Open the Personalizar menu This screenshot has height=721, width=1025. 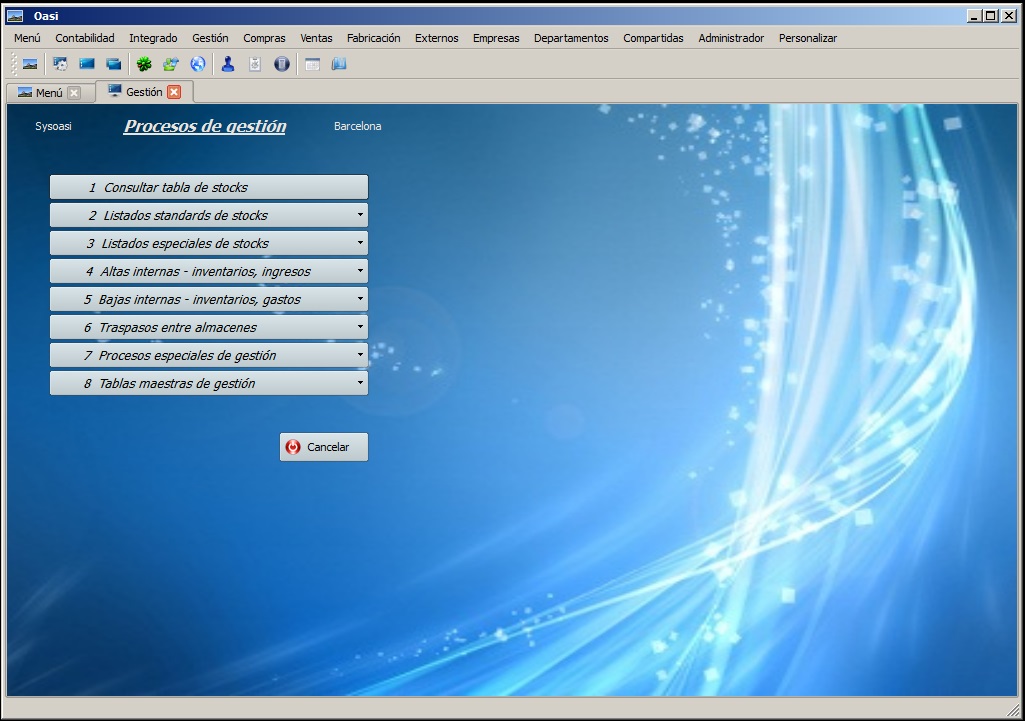click(x=807, y=38)
